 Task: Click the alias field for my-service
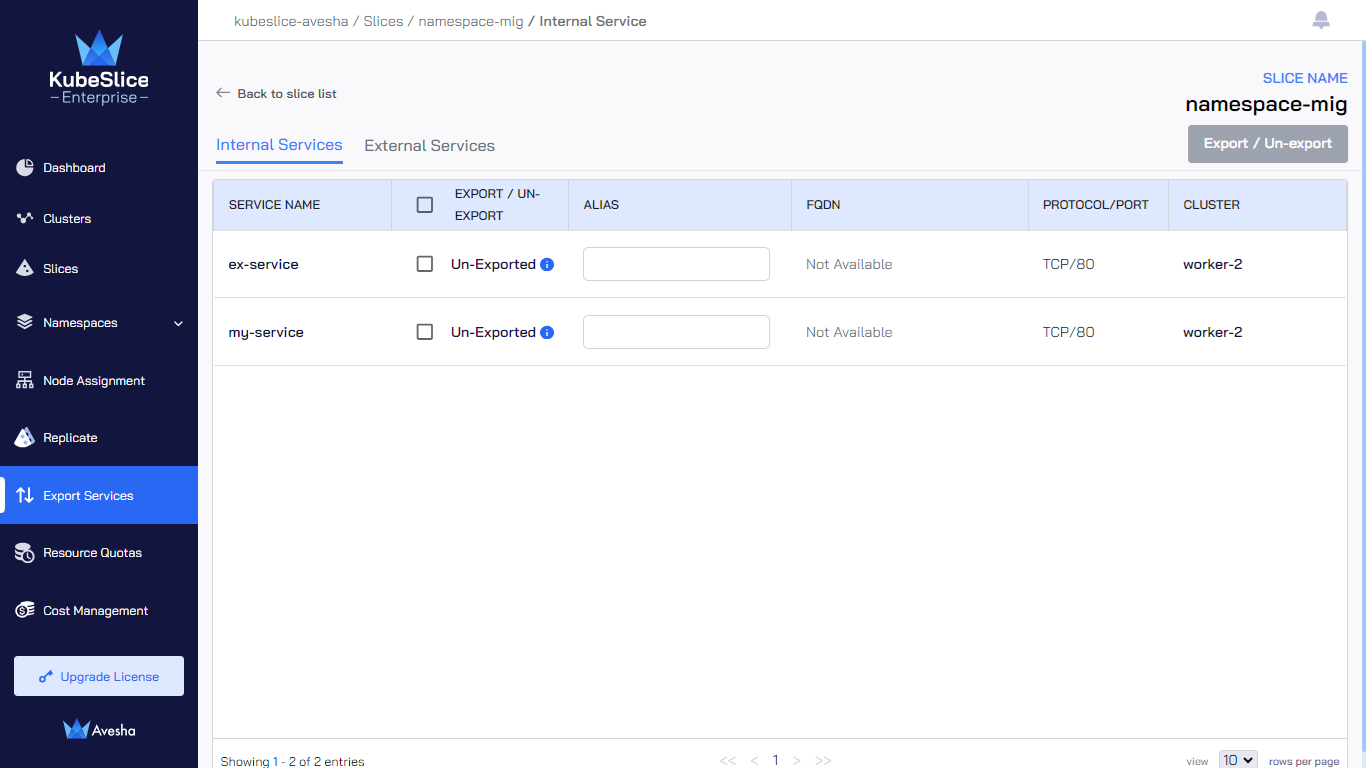[x=676, y=332]
